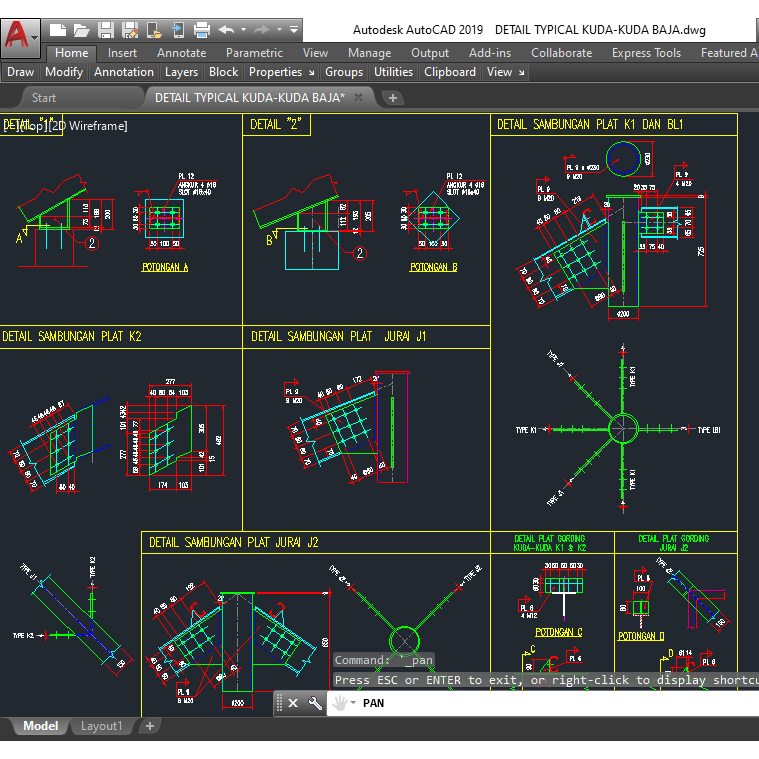Switch to the Layout1 tab
Image resolution: width=759 pixels, height=759 pixels.
[101, 726]
